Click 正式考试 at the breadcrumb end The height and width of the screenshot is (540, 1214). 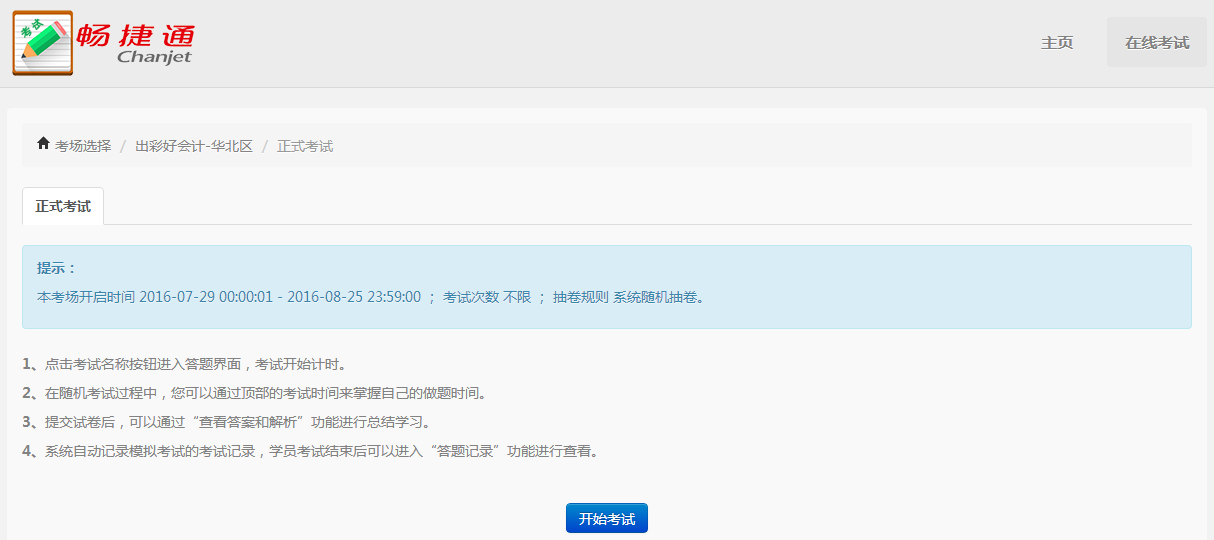[x=305, y=146]
